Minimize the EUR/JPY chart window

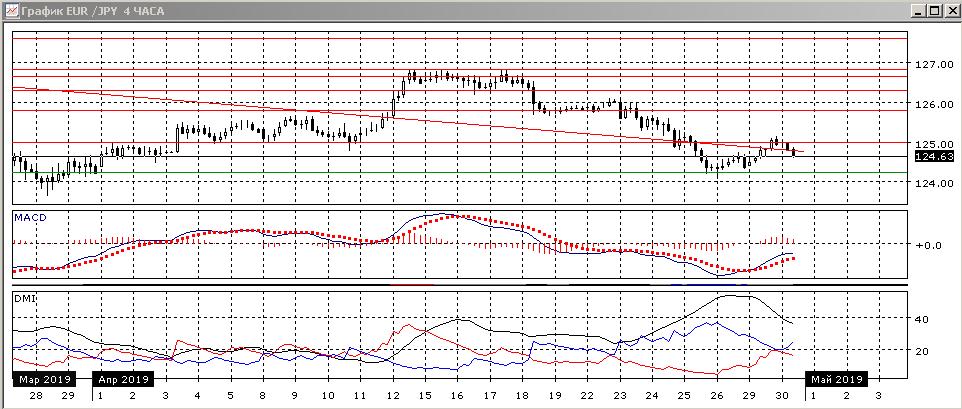click(x=915, y=10)
